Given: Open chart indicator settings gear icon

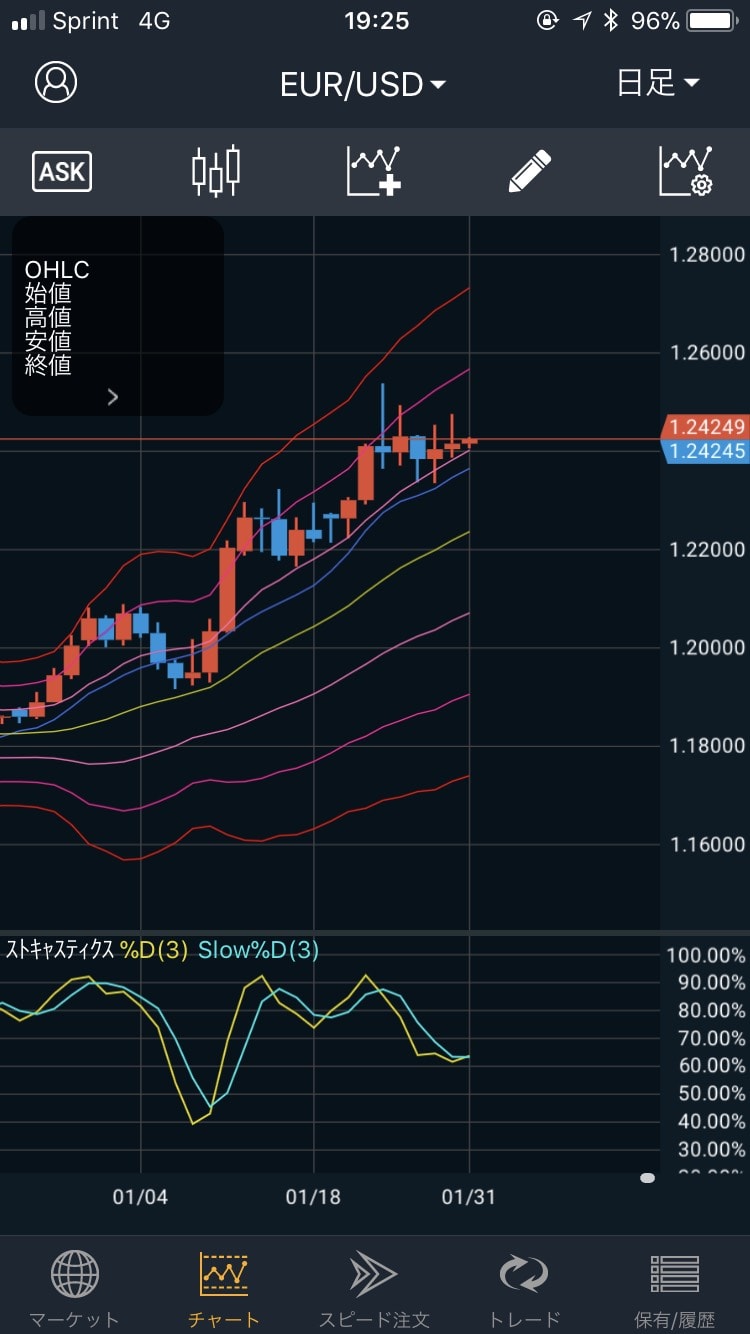Looking at the screenshot, I should [686, 171].
